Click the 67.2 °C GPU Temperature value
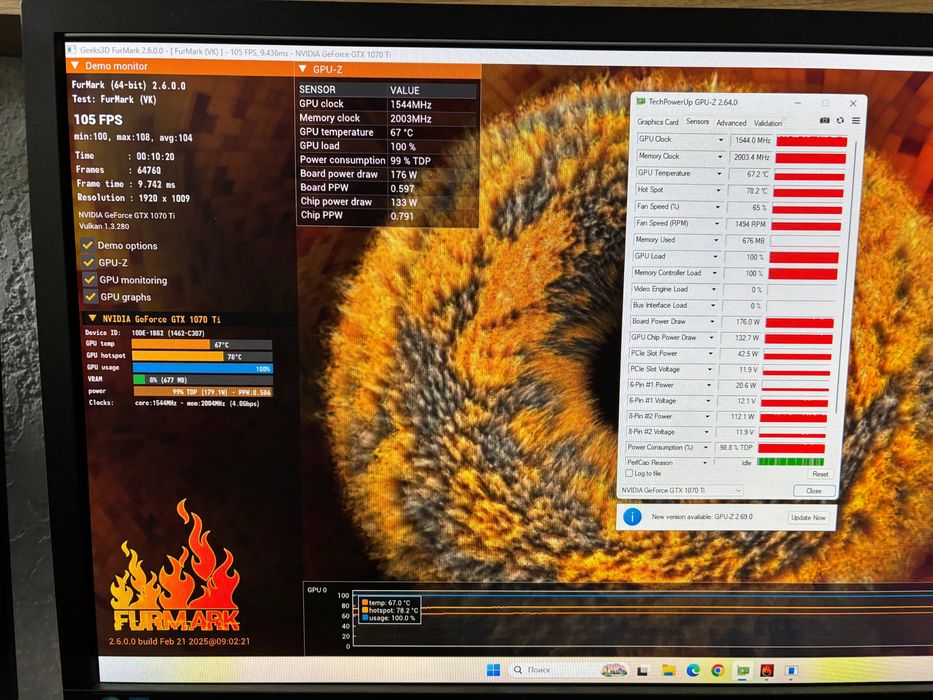933x700 pixels. [x=749, y=174]
